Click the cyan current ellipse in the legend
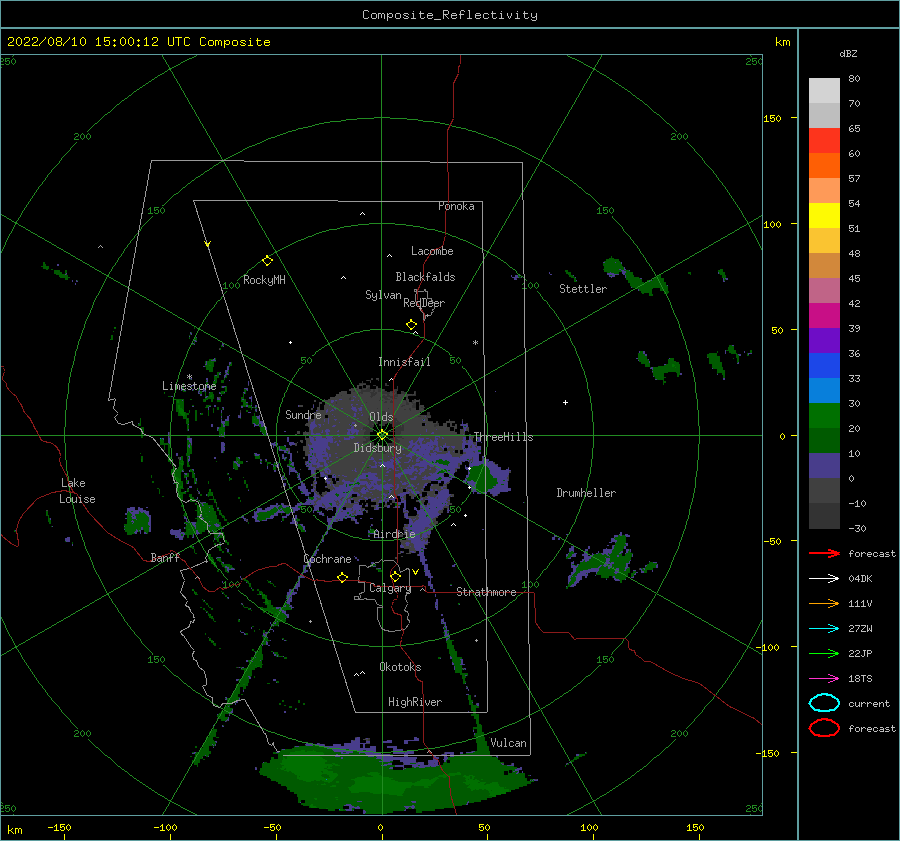 (824, 703)
